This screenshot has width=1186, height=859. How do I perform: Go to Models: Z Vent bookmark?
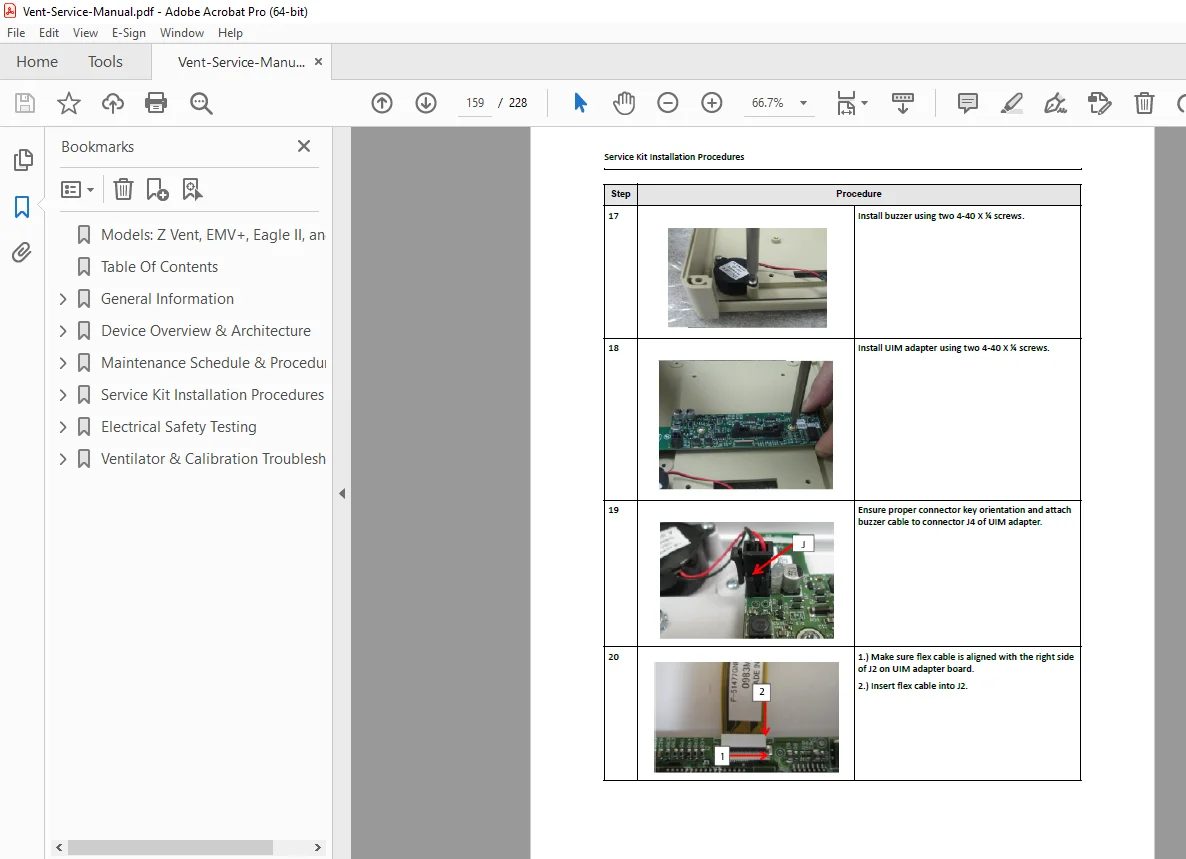tap(213, 235)
